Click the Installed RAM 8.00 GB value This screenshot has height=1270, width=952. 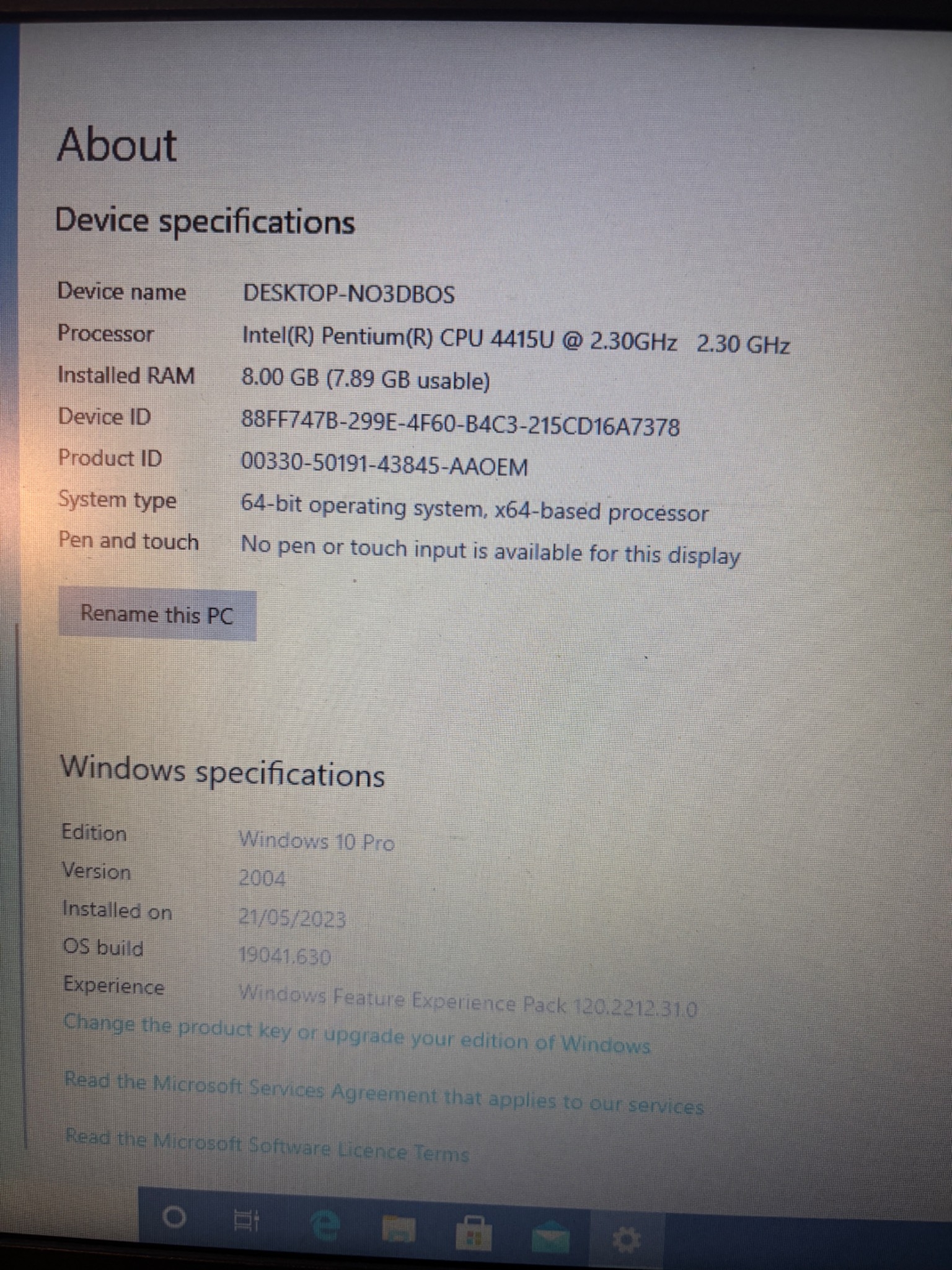(366, 378)
